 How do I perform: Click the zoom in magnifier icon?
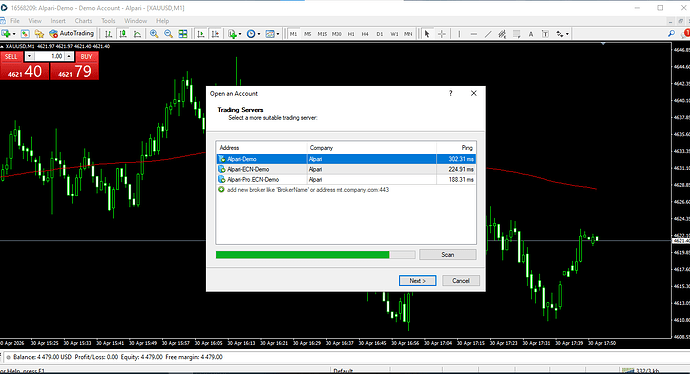click(x=154, y=34)
